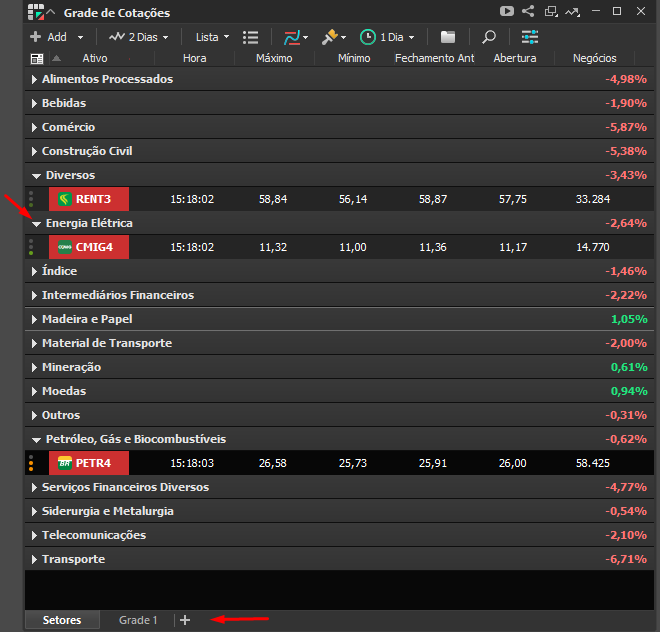
Task: Add a new tab with plus button
Action: coord(185,620)
